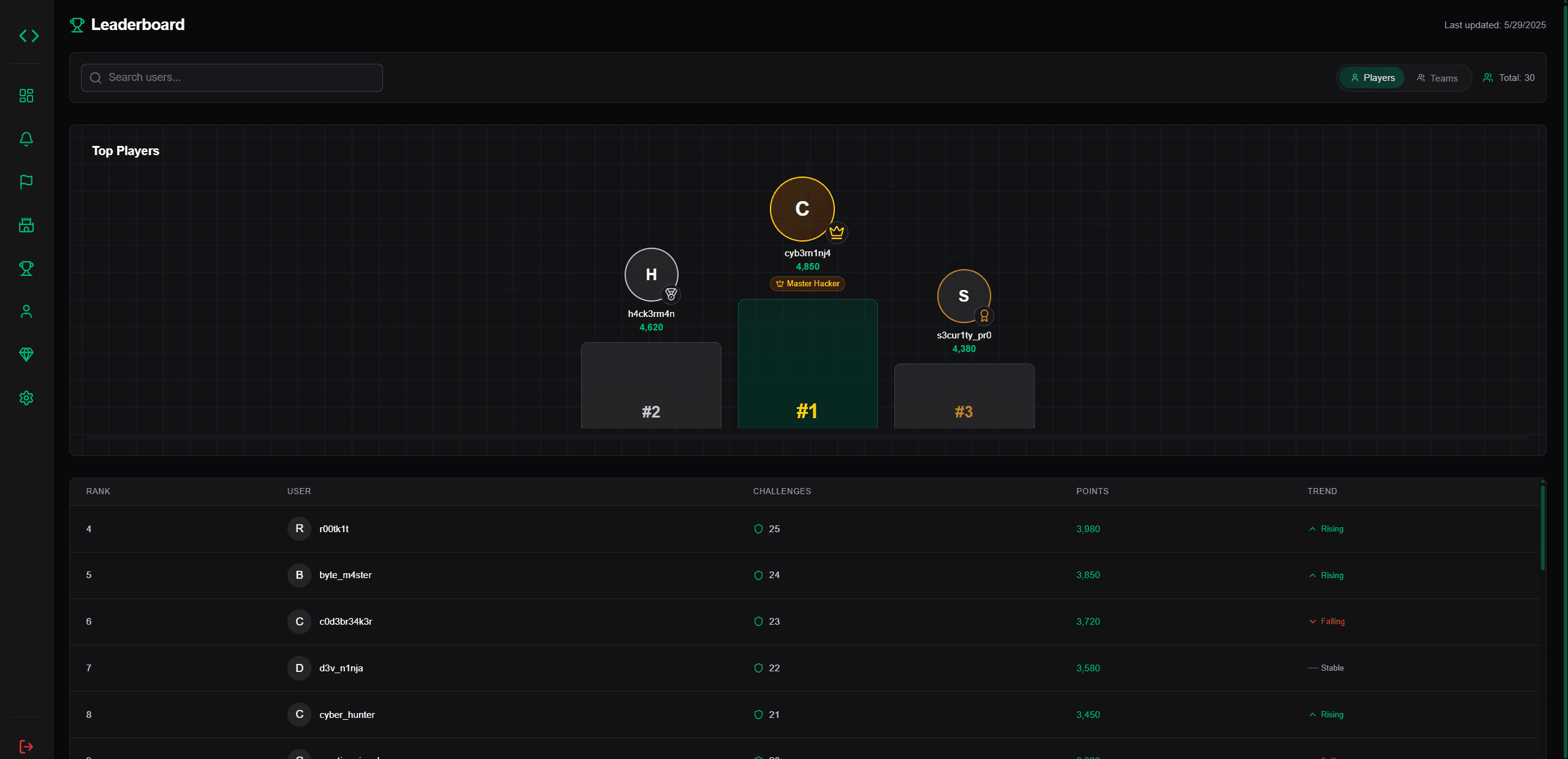
Task: Click the medal badge on h4ck3rm4n avatar
Action: [671, 294]
